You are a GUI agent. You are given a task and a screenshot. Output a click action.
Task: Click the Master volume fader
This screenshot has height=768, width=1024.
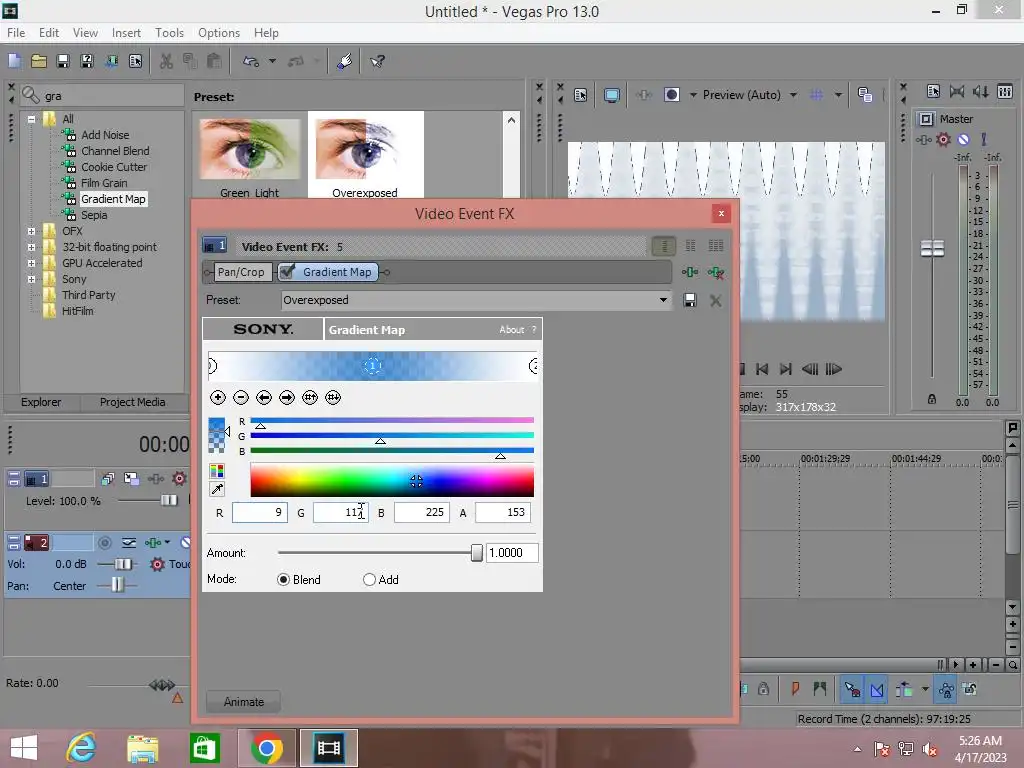click(x=933, y=248)
